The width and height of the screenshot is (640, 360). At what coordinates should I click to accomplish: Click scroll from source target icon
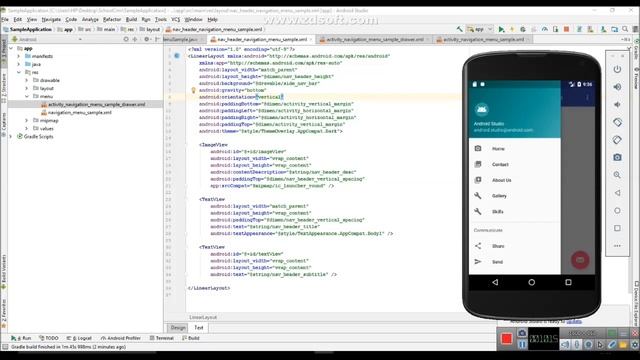coord(126,39)
